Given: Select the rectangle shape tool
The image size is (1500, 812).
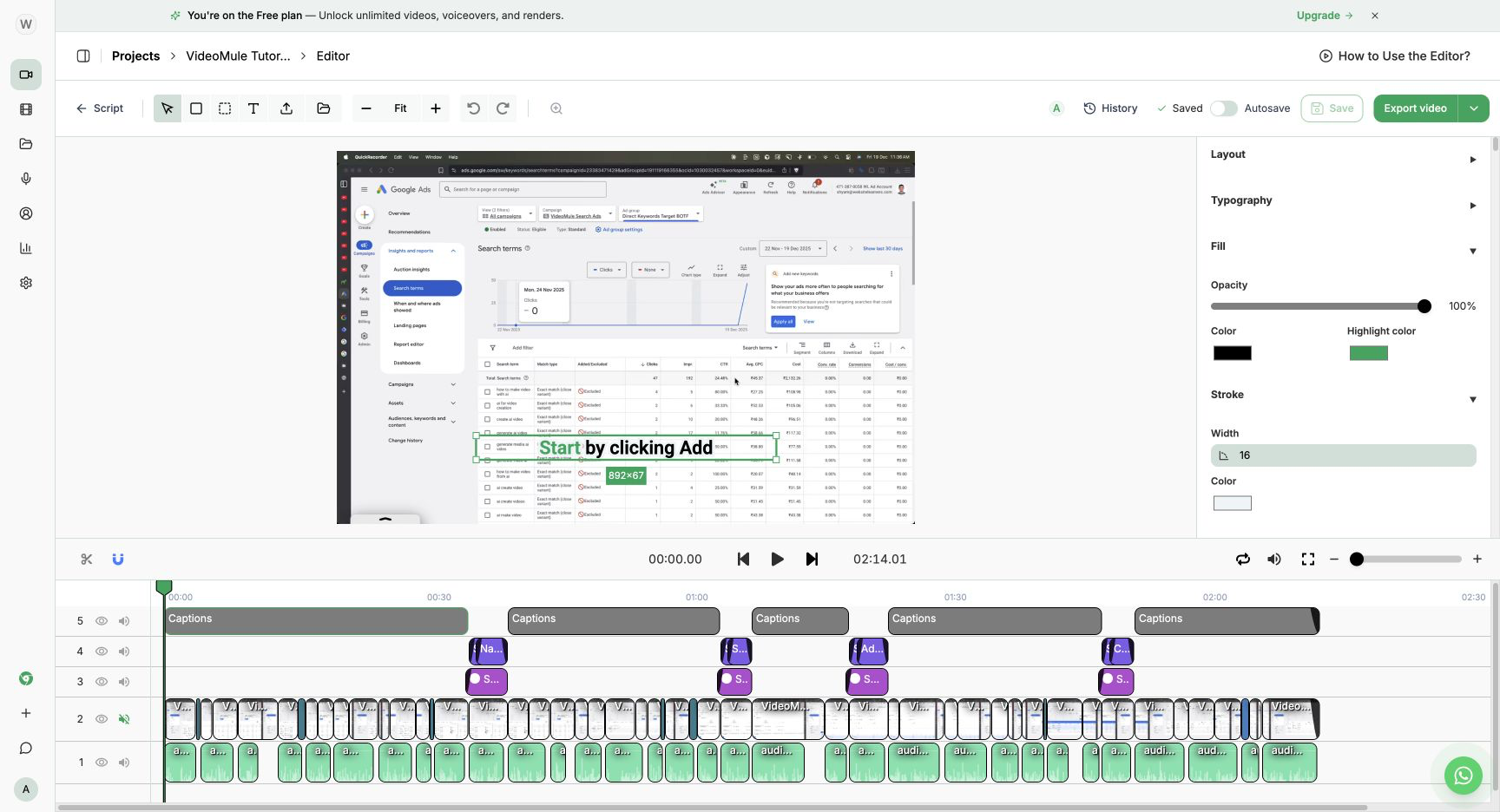Looking at the screenshot, I should 196,108.
